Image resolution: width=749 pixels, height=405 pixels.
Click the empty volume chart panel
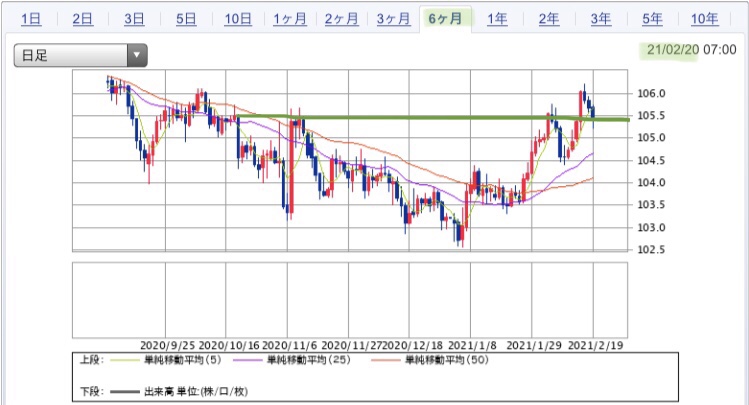(350, 300)
